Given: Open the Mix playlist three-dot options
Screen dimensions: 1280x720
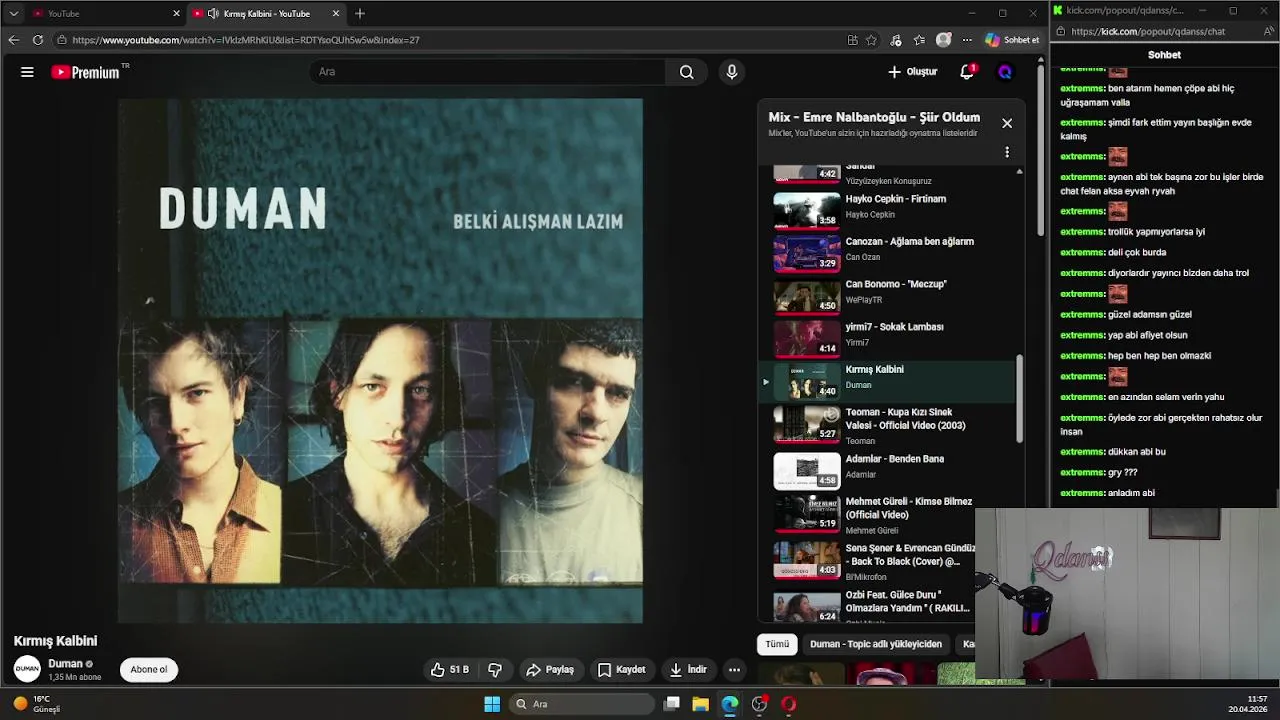Looking at the screenshot, I should coord(1007,152).
